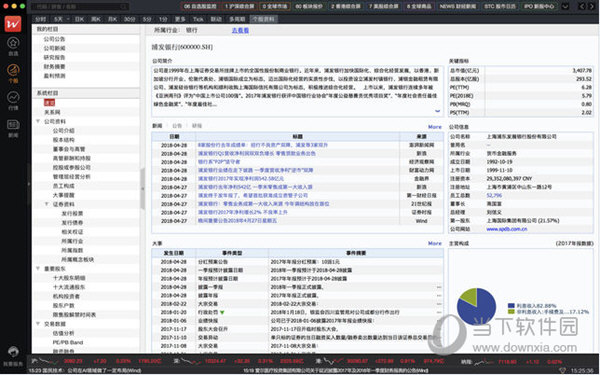Collapse the 交易数据 tree node
600x375 pixels.
tap(38, 324)
